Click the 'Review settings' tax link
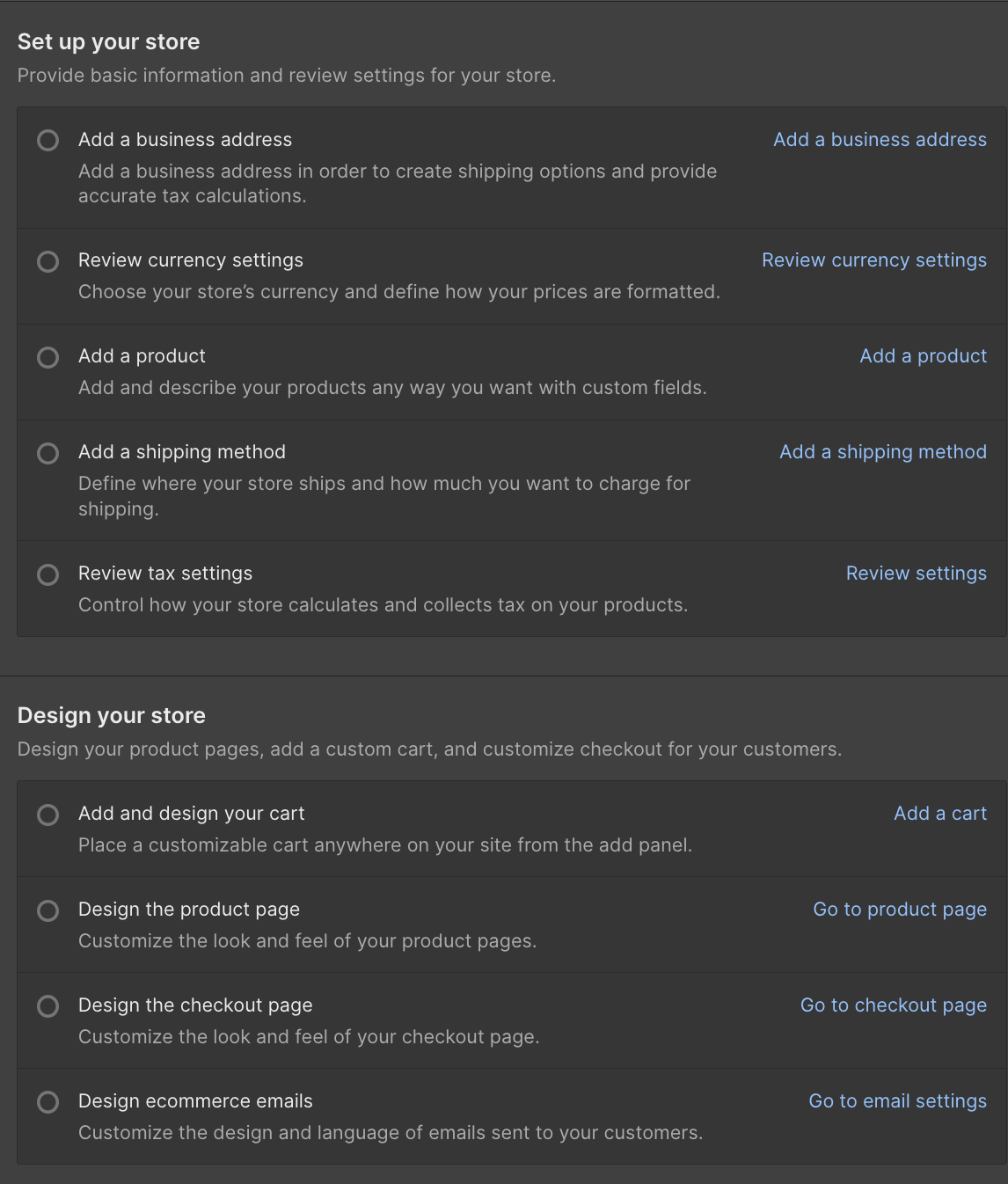Viewport: 1008px width, 1184px height. click(x=916, y=574)
